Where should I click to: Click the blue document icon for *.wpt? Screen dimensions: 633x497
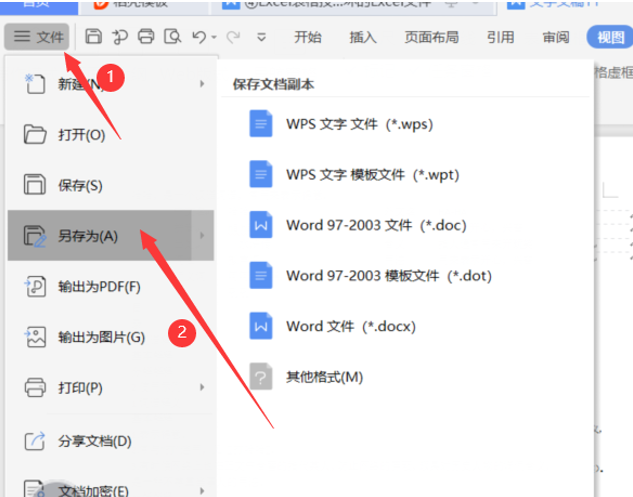[260, 174]
